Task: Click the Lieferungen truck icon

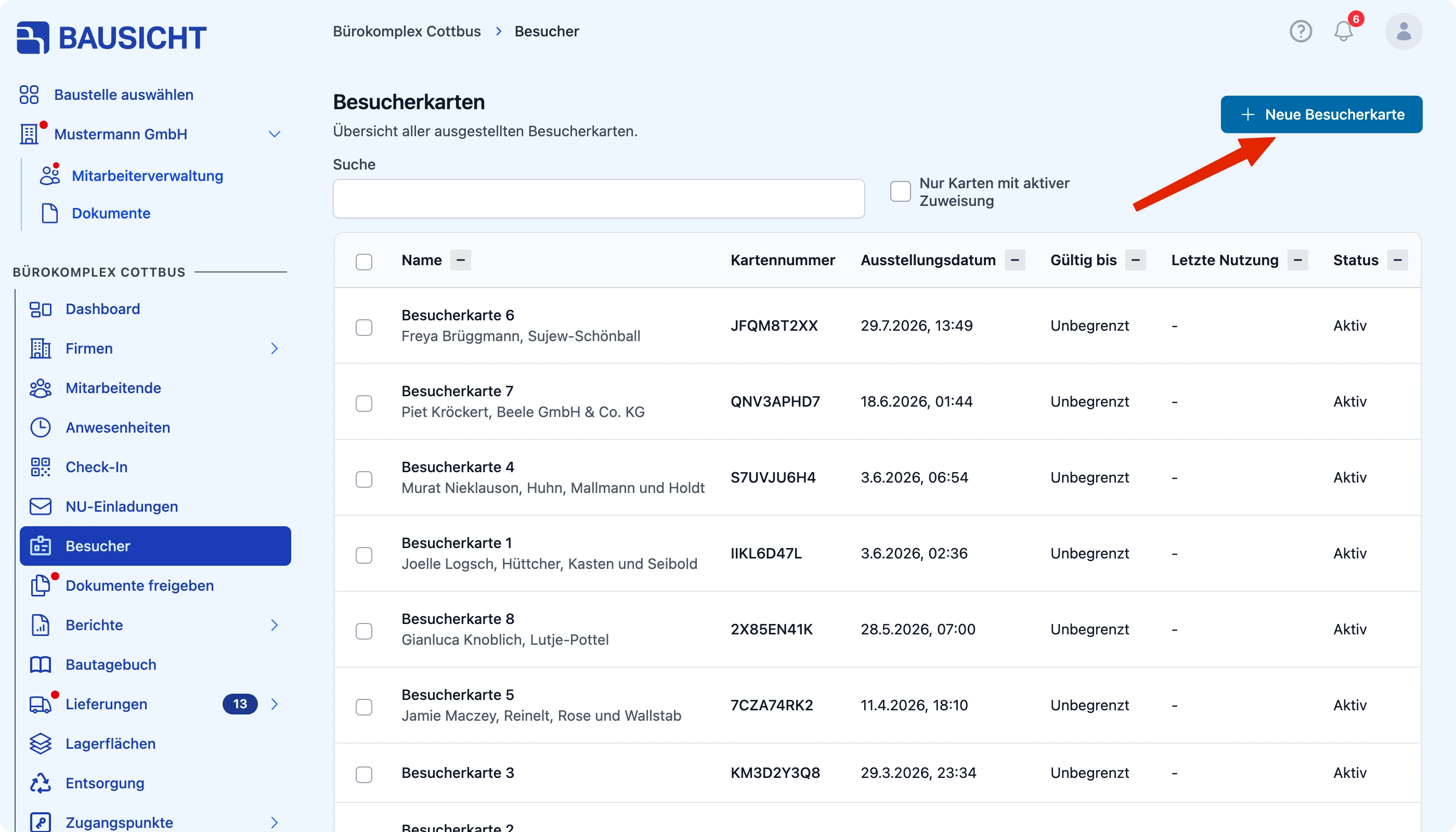Action: (x=41, y=704)
